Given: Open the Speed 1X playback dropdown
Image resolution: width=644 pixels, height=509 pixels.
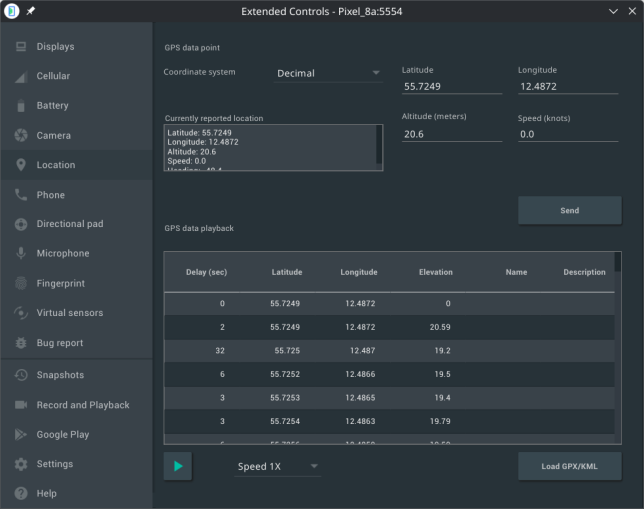Looking at the screenshot, I should pos(278,466).
